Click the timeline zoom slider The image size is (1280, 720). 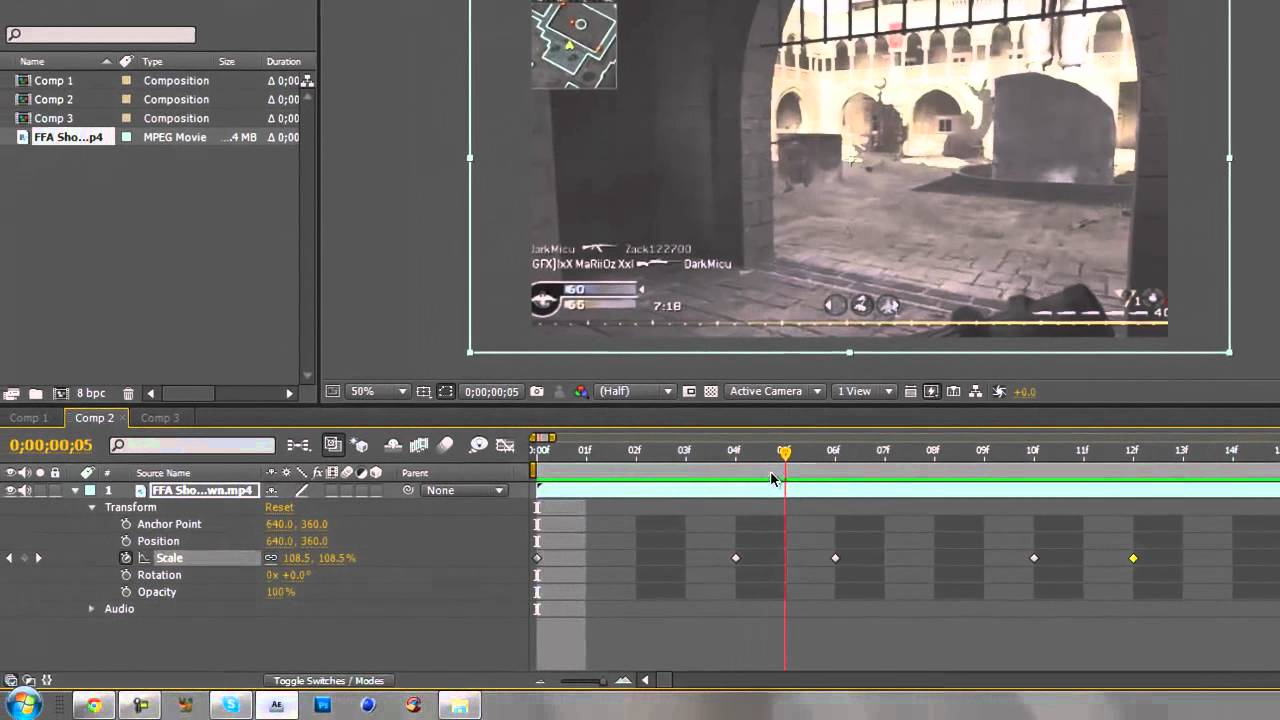click(x=582, y=681)
